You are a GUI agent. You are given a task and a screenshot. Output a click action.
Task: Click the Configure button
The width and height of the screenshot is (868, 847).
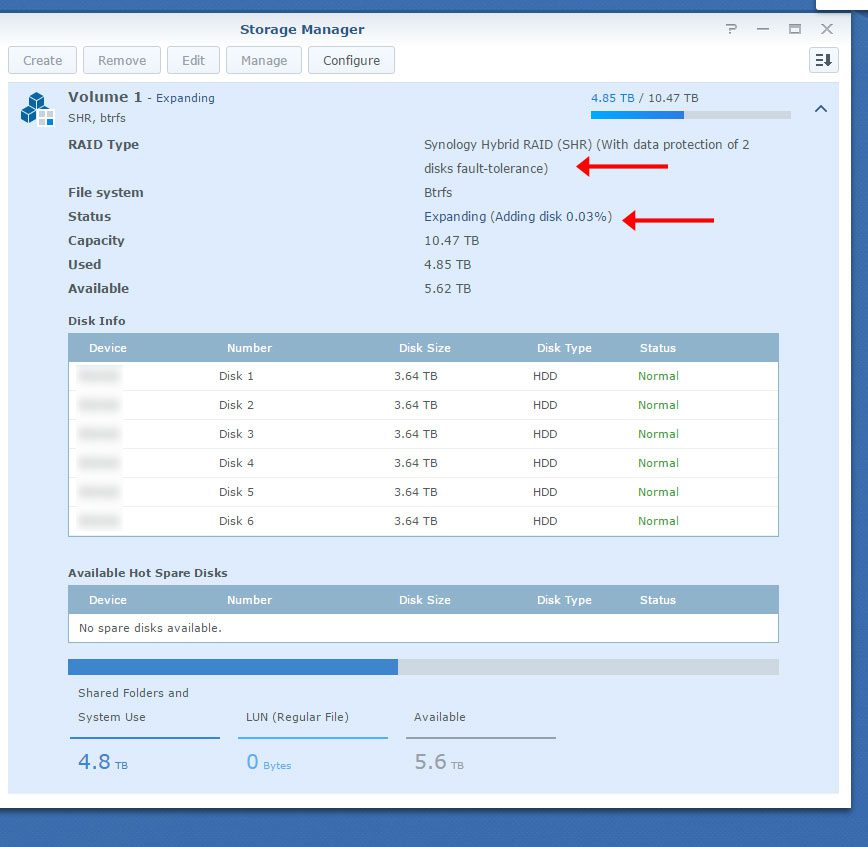[x=351, y=60]
